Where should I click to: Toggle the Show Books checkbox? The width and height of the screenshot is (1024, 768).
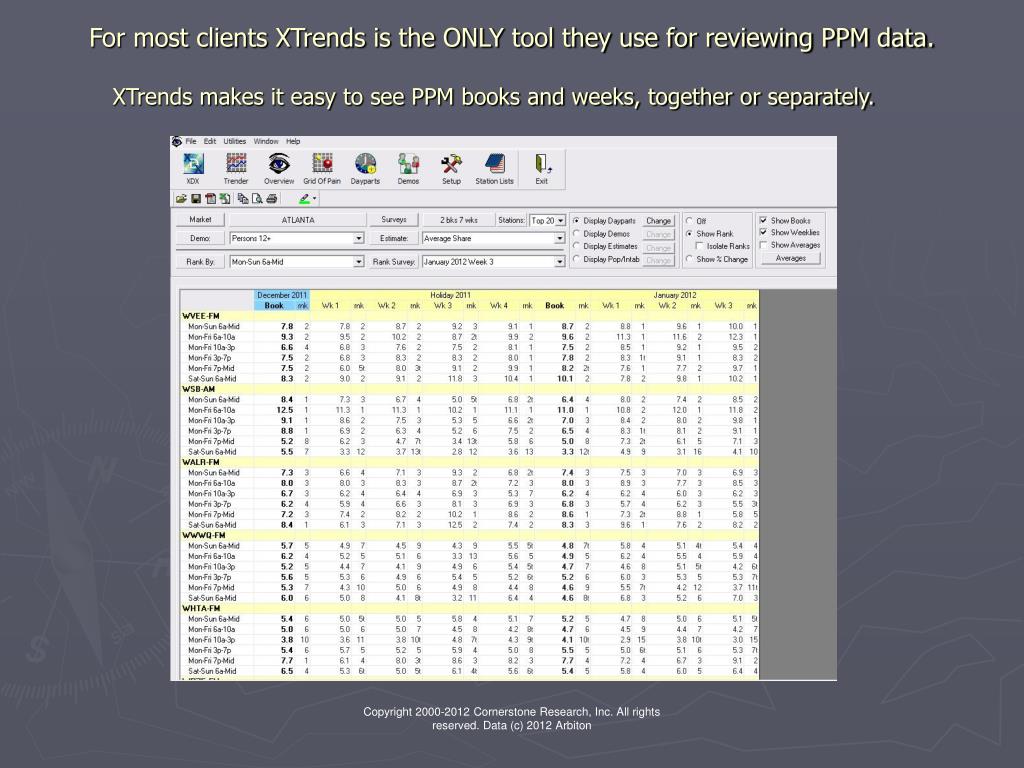(763, 221)
